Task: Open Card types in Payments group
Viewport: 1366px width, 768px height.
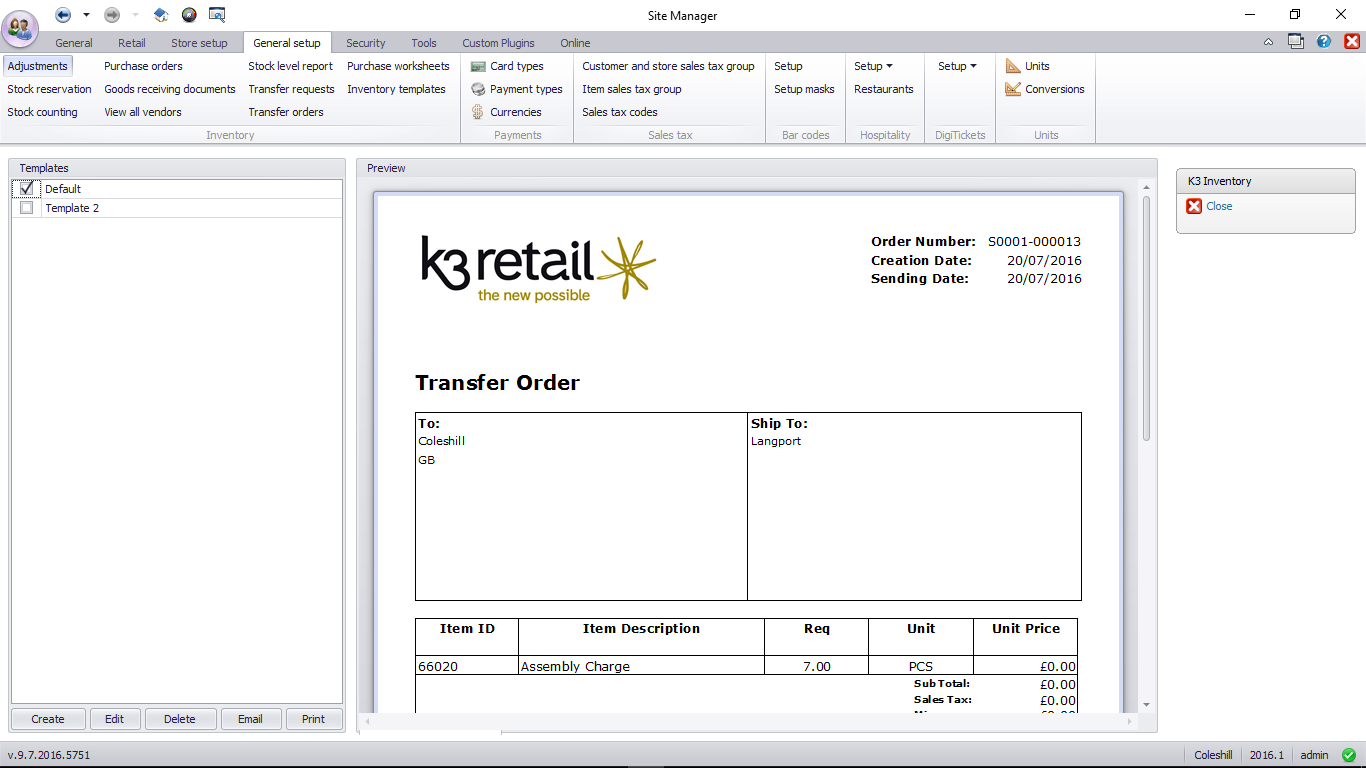Action: click(516, 66)
